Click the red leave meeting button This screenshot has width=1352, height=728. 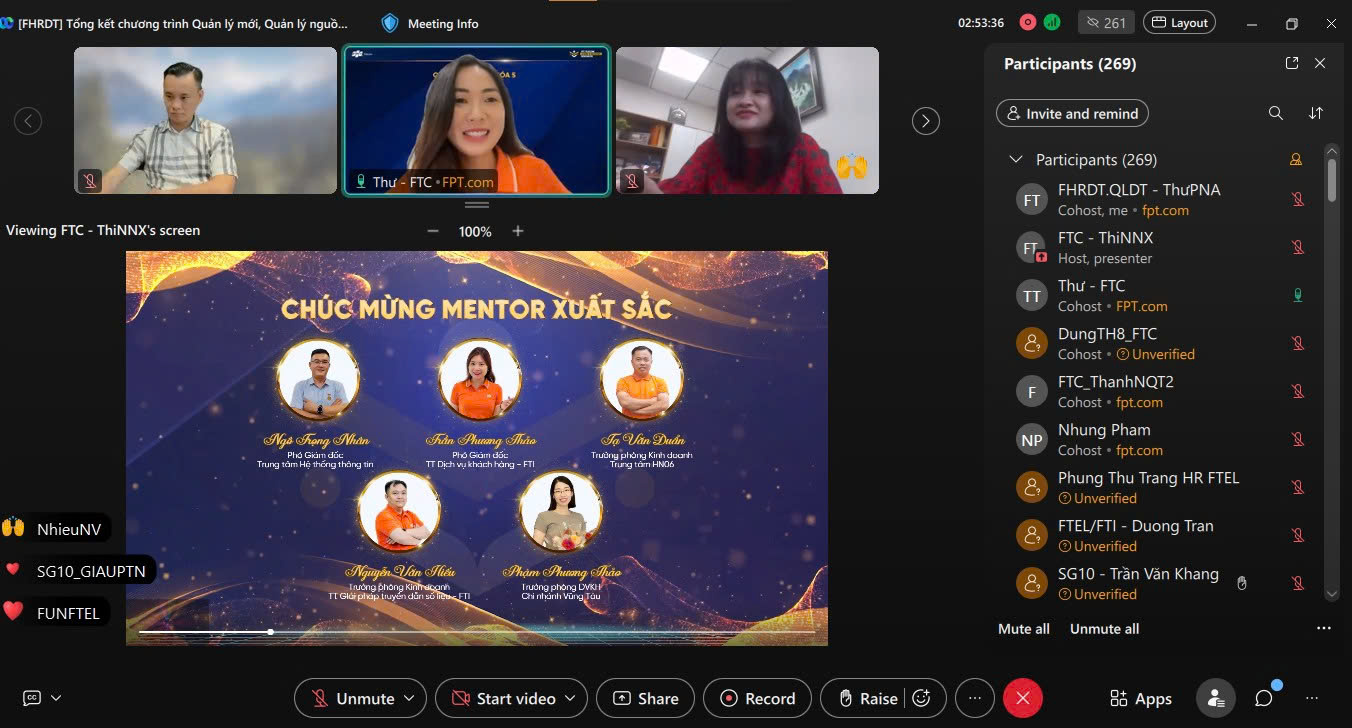click(x=1022, y=698)
